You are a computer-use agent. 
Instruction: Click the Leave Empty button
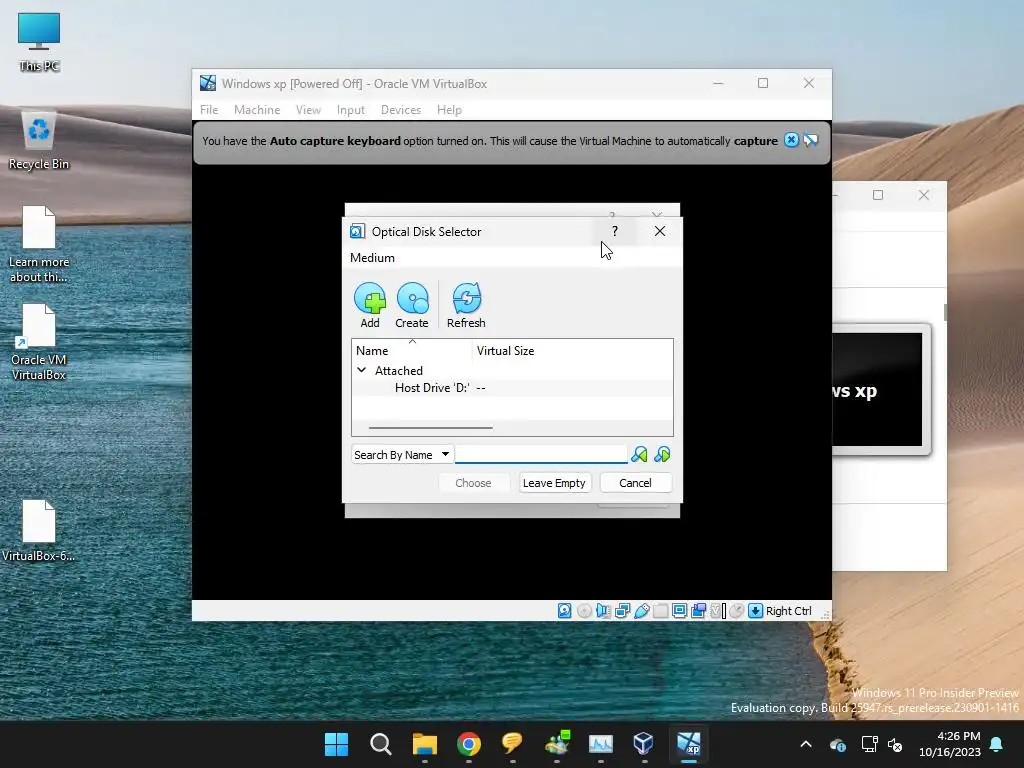[x=554, y=483]
